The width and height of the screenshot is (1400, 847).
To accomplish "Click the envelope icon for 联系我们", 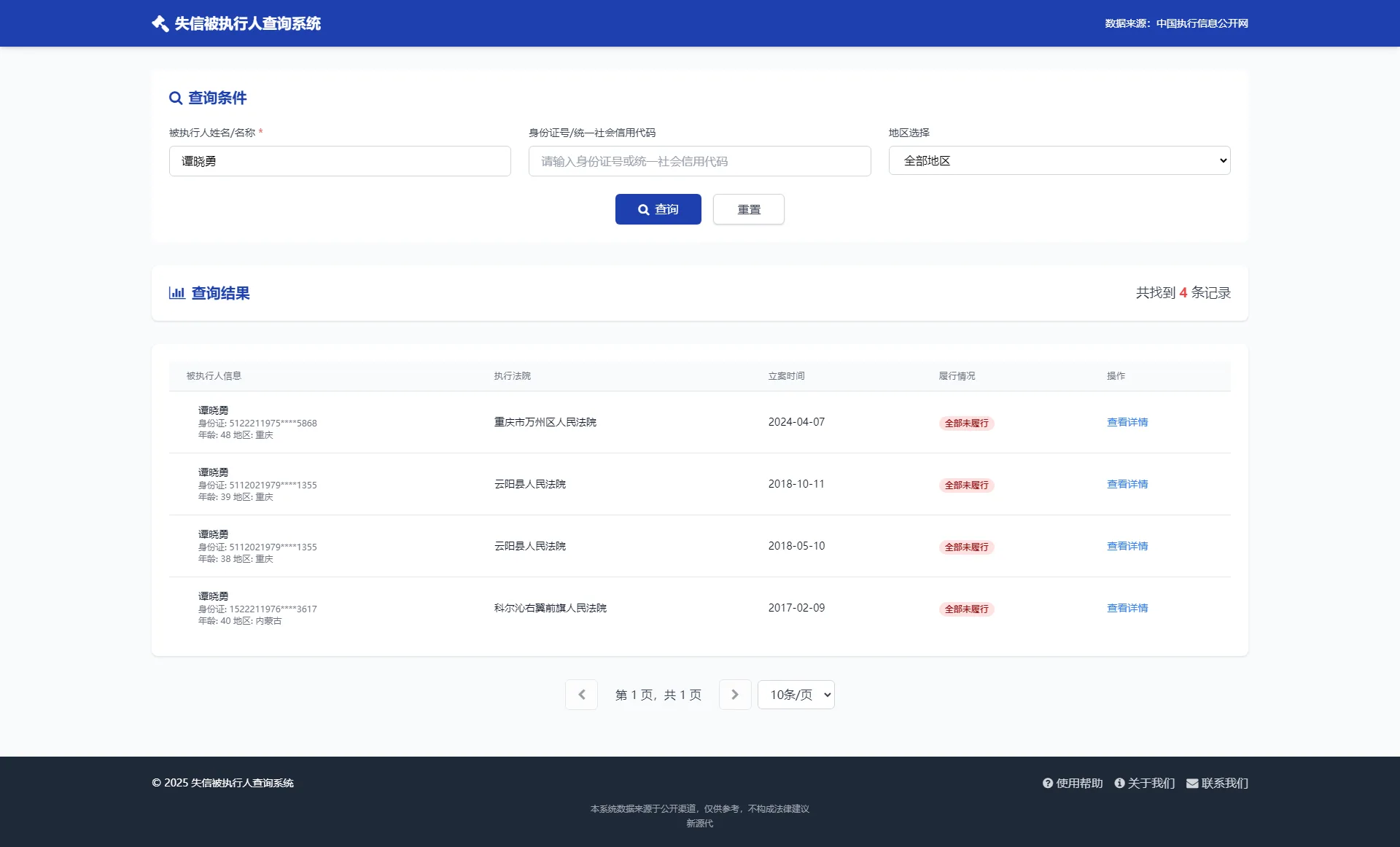I will 1192,784.
